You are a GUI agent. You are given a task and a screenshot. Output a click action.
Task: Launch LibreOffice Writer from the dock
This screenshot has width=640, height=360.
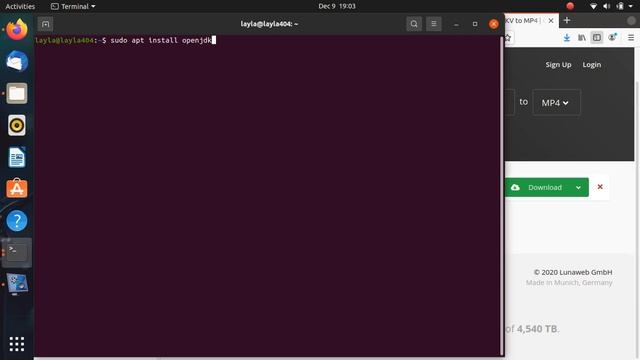click(x=17, y=157)
